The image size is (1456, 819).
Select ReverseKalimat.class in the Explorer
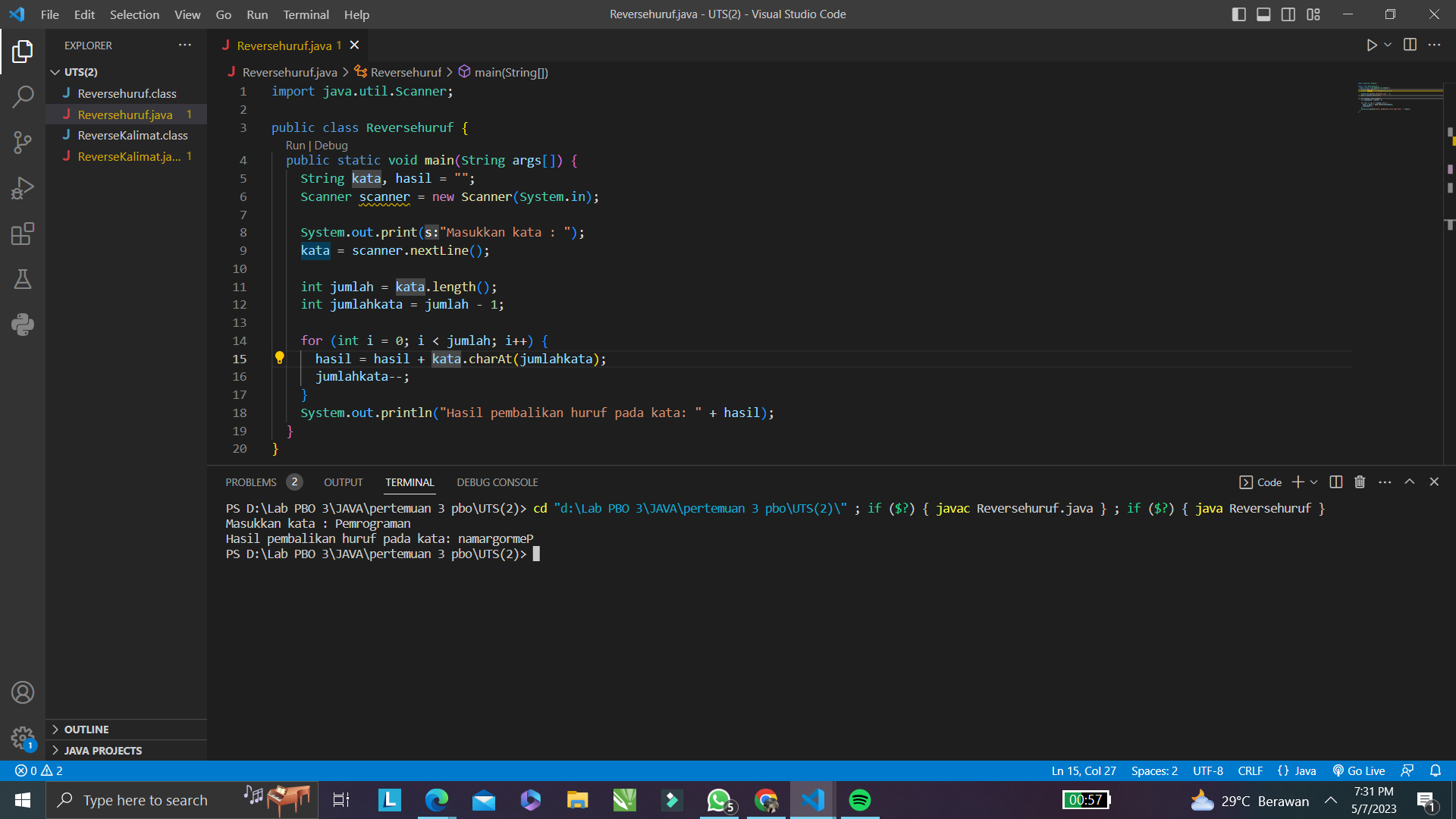click(x=133, y=135)
